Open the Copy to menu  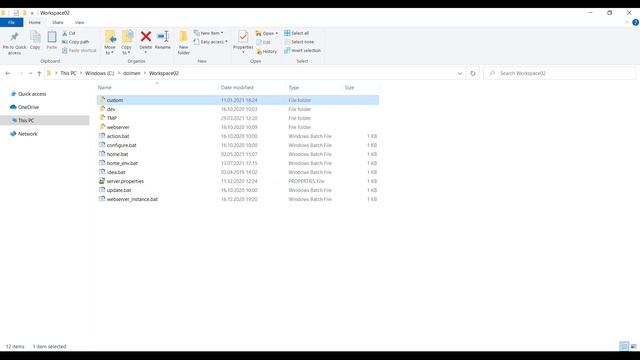click(x=127, y=42)
